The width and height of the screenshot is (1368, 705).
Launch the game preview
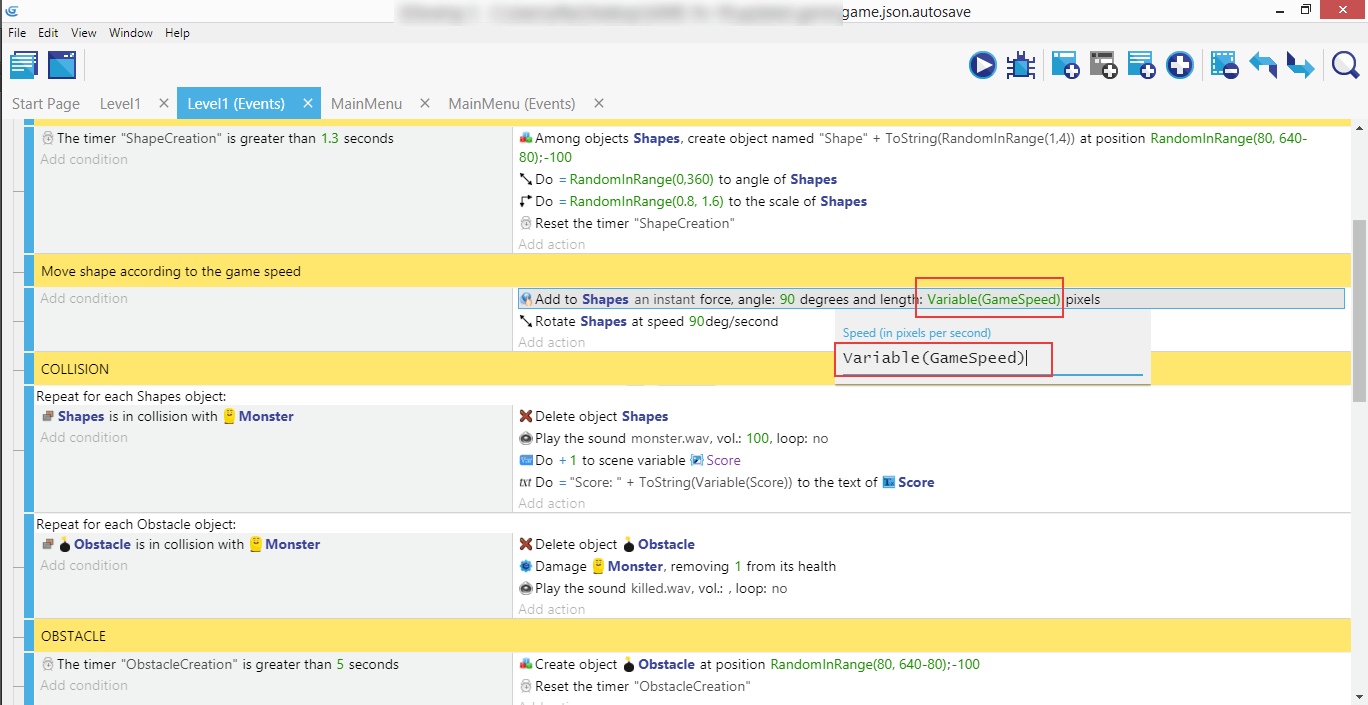coord(982,66)
